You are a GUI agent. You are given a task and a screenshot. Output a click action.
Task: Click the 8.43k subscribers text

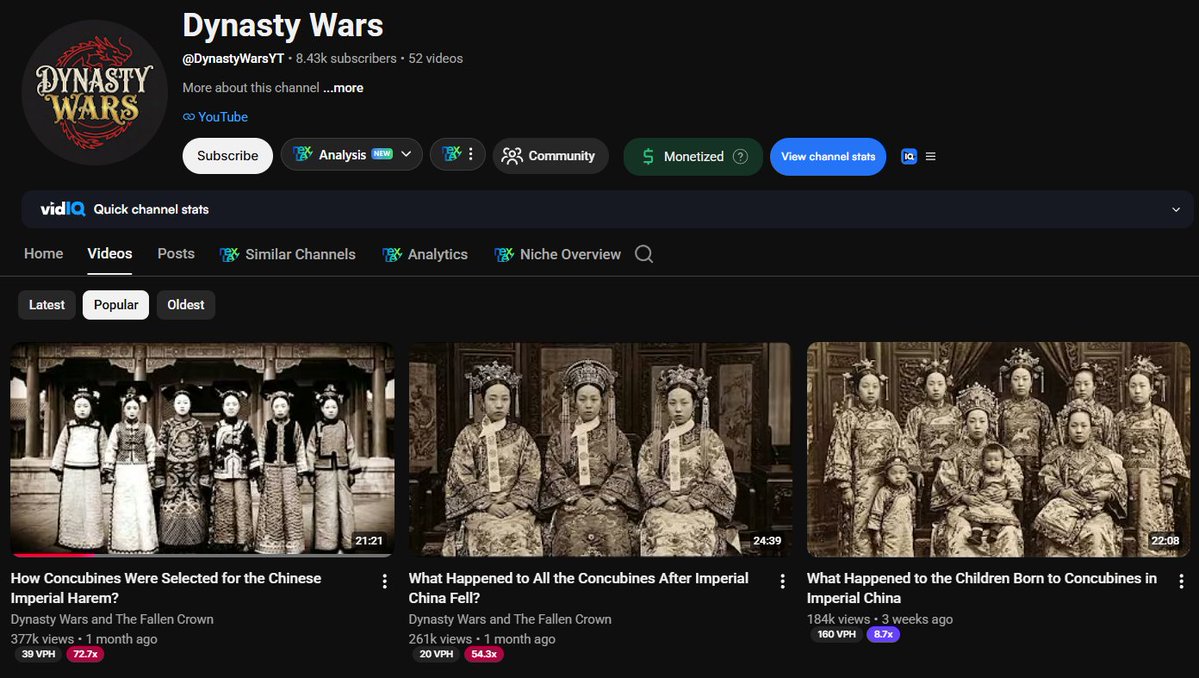346,59
